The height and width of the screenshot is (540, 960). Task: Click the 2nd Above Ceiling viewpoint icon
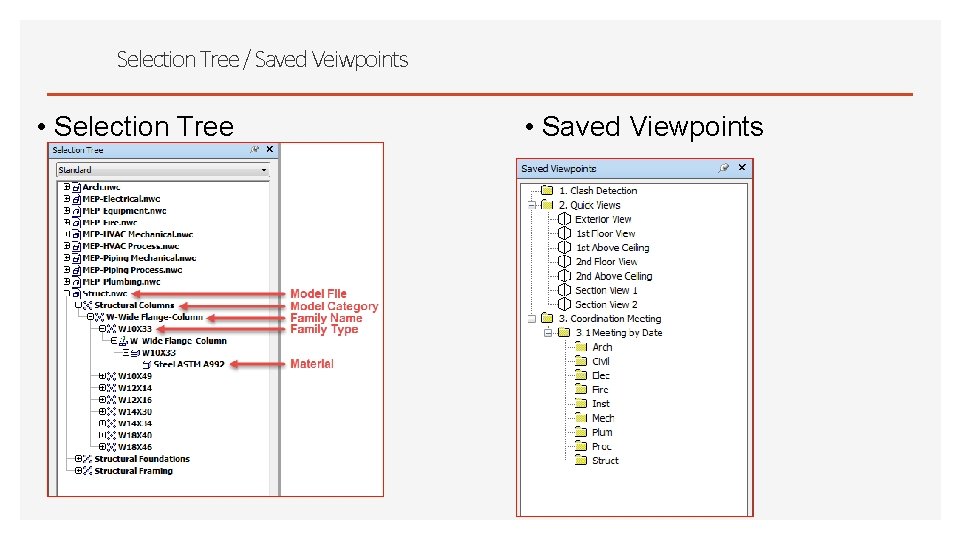[x=564, y=276]
